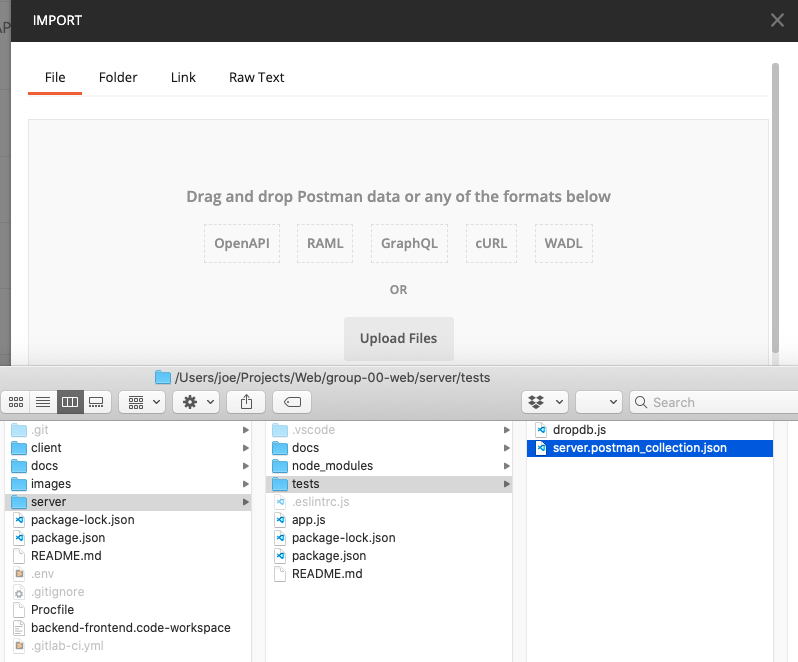798x662 pixels.
Task: Select backend-frontend.code-workspace file
Action: click(129, 627)
